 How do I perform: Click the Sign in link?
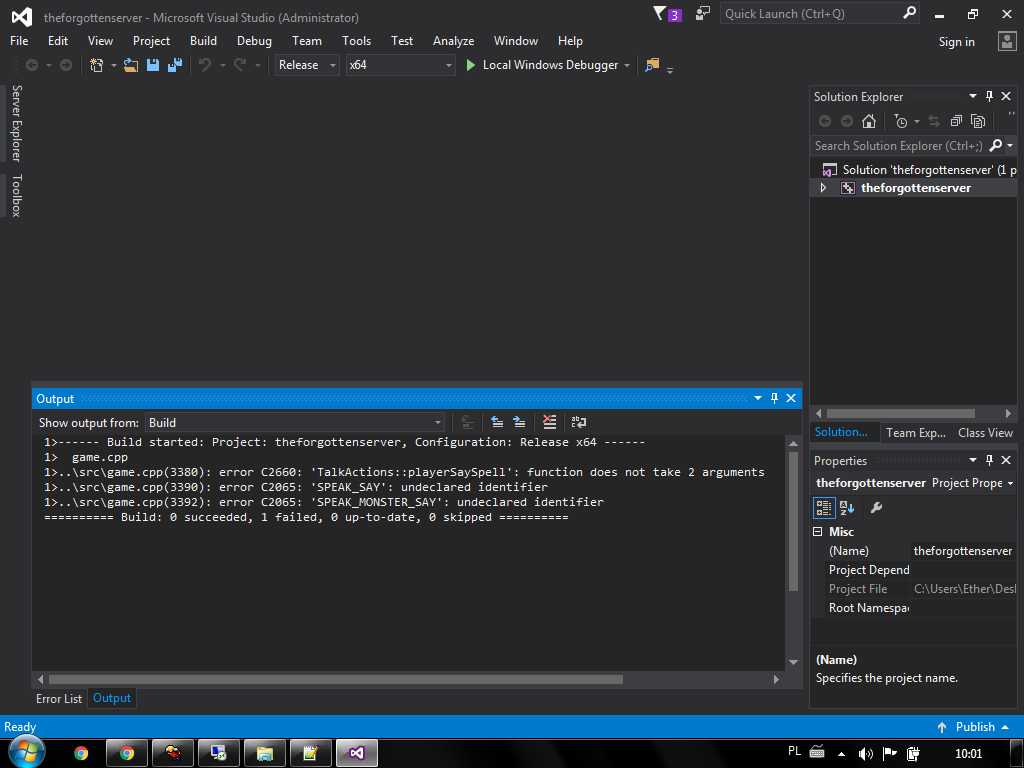point(956,42)
